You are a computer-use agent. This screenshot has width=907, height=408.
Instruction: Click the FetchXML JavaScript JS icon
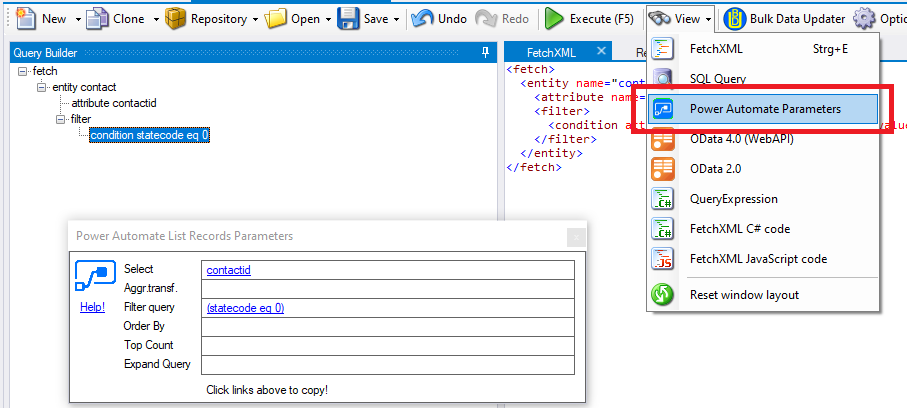(662, 259)
